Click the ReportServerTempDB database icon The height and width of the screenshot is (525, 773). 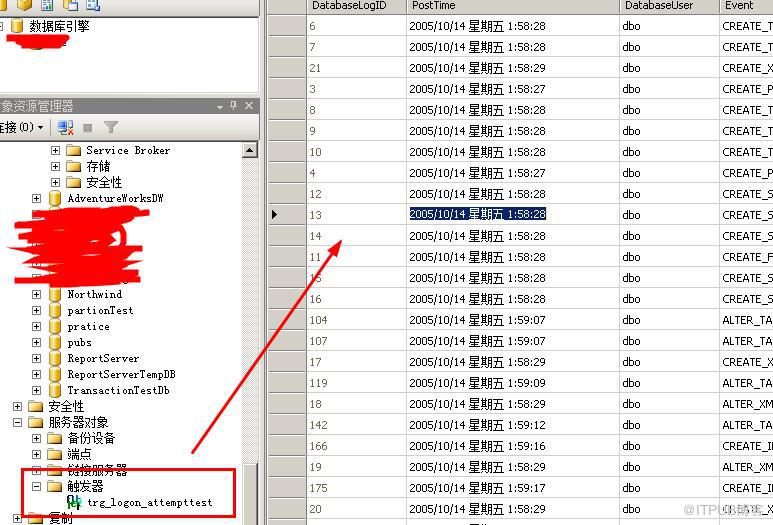pyautogui.click(x=55, y=375)
